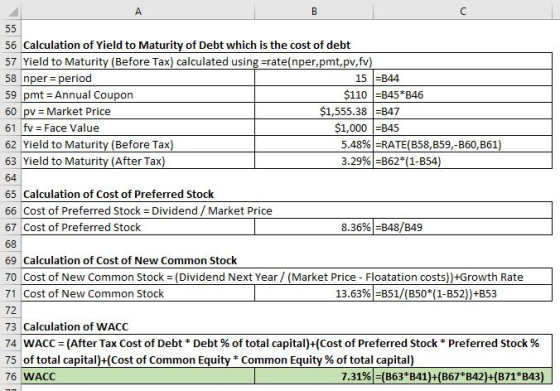
Task: Select column A header
Action: [138, 11]
